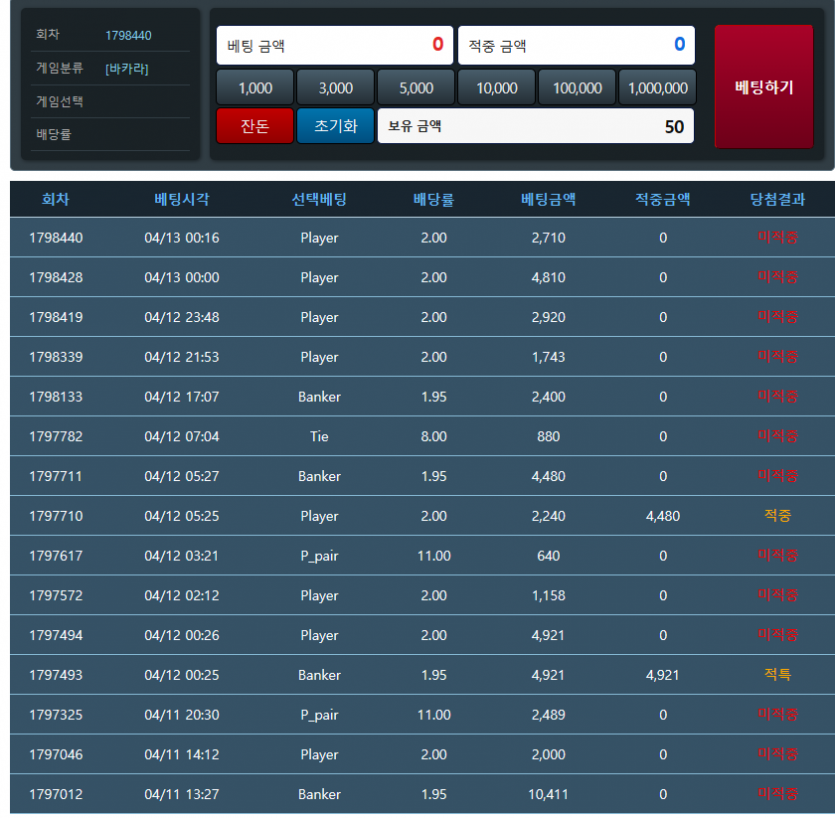Click bet amount 10,411
Viewport: 835px width, 818px height.
[x=548, y=795]
